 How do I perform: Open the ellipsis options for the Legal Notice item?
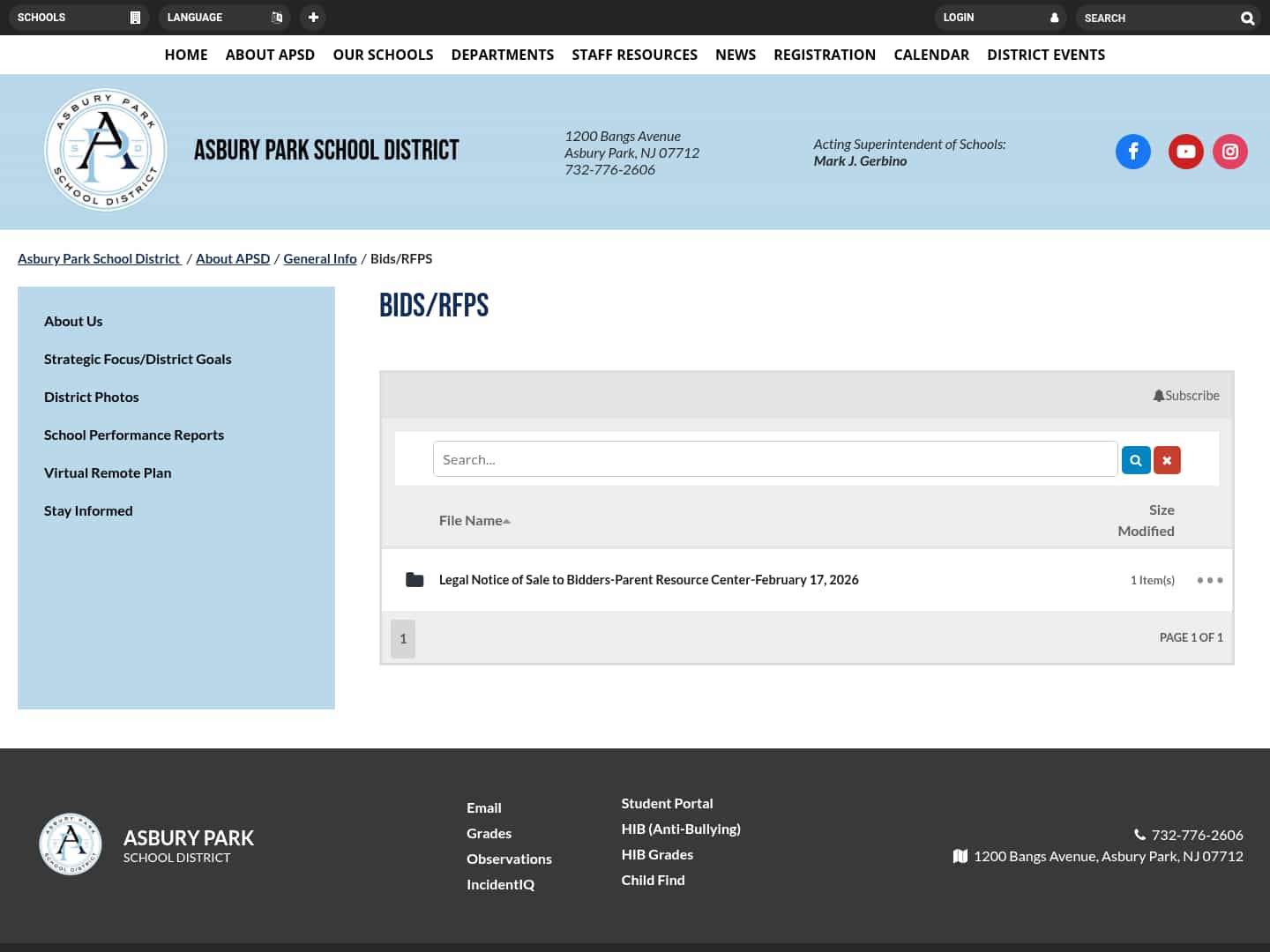click(1209, 579)
